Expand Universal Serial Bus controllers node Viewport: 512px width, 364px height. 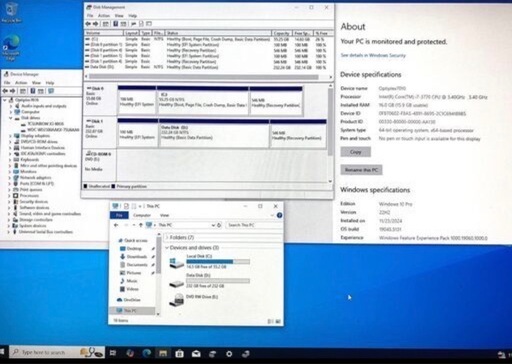(x=9, y=232)
